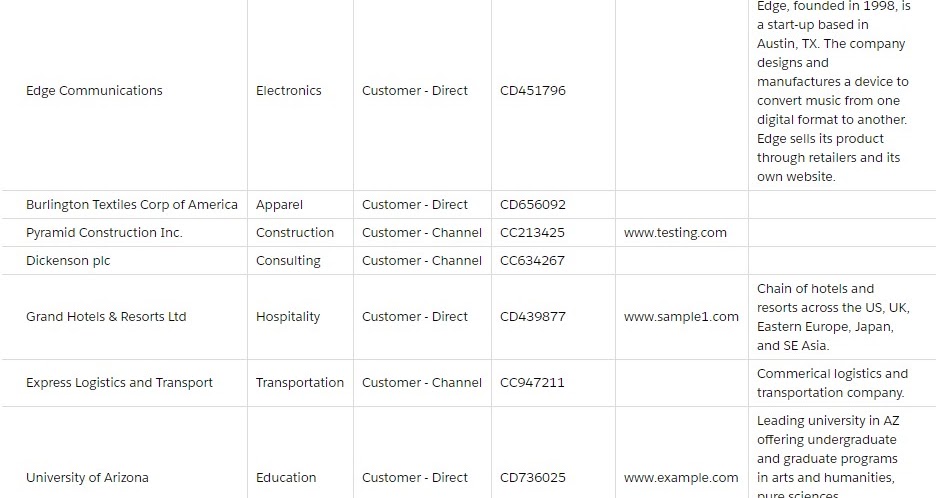The height and width of the screenshot is (498, 949).
Task: Select account number CD451796 cell
Action: pyautogui.click(x=533, y=91)
